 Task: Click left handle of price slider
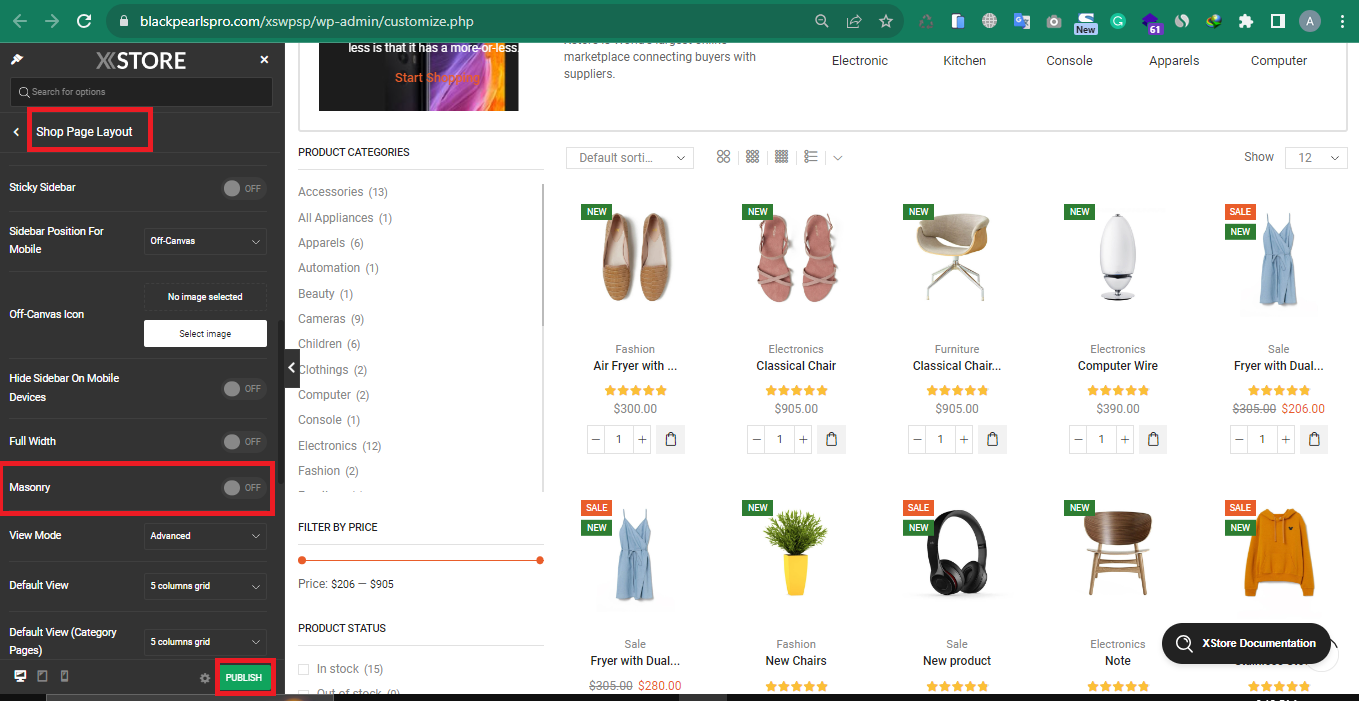(x=302, y=560)
